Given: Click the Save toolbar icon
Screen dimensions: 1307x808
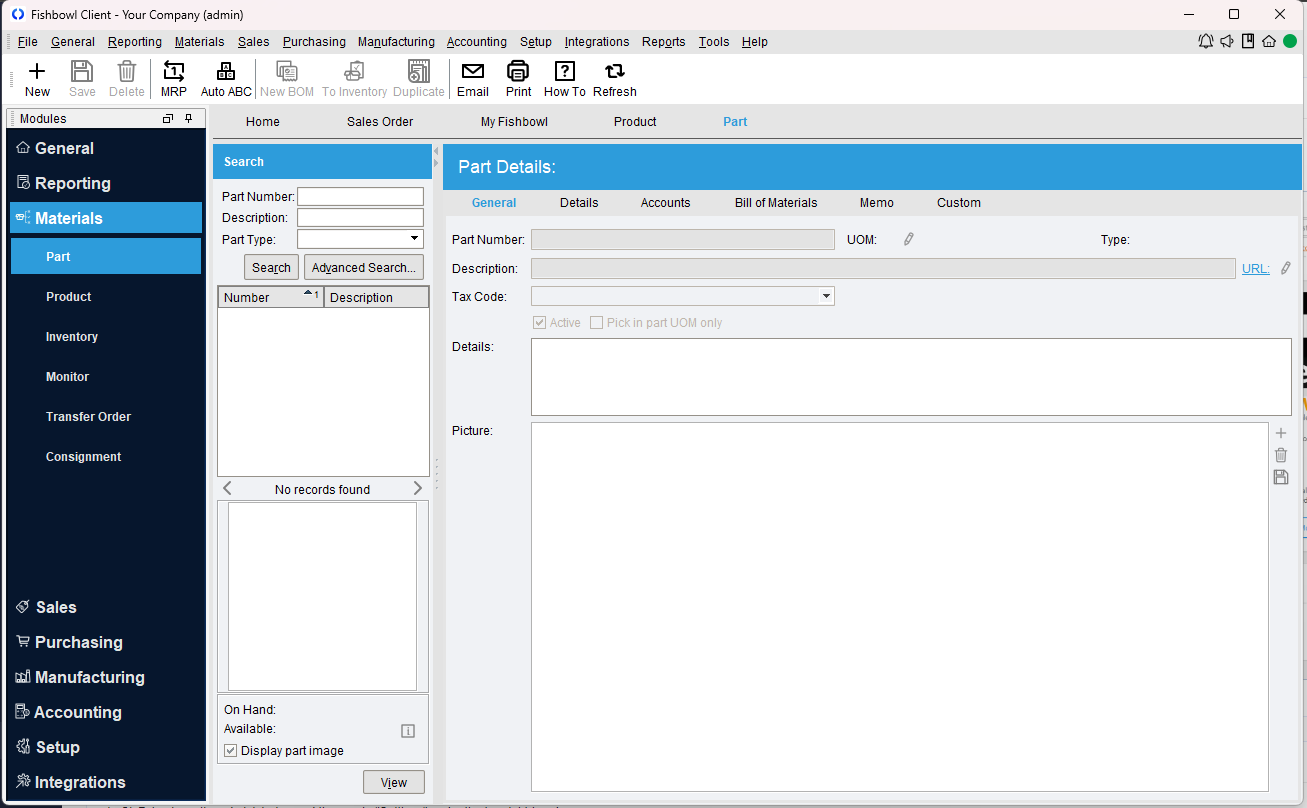Looking at the screenshot, I should 82,79.
